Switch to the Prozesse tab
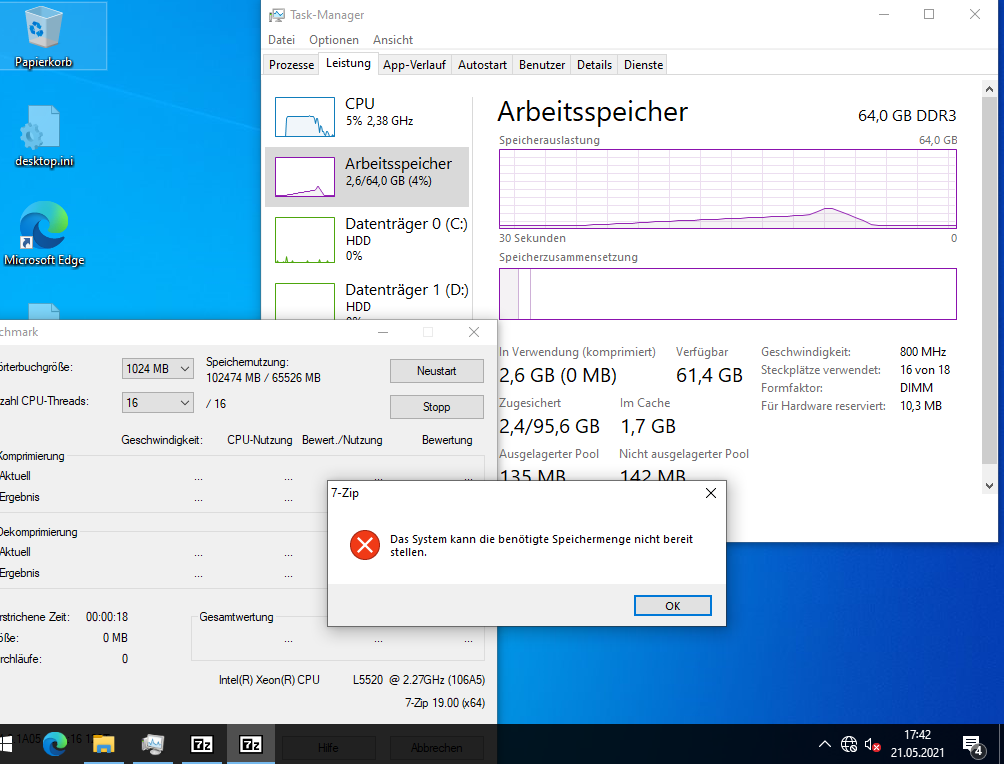Viewport: 1004px width, 764px height. pos(291,65)
